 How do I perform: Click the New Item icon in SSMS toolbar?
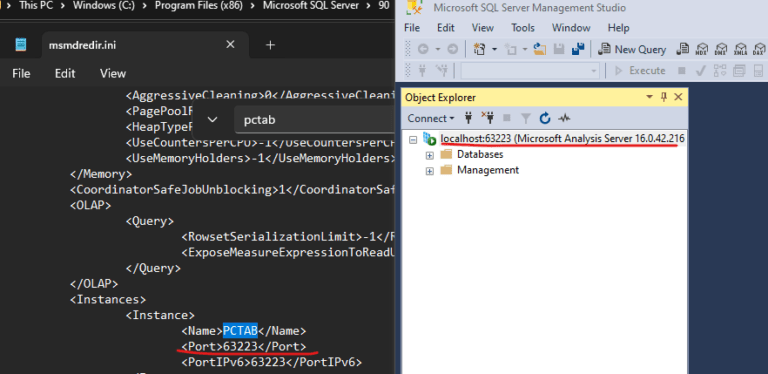[480, 49]
